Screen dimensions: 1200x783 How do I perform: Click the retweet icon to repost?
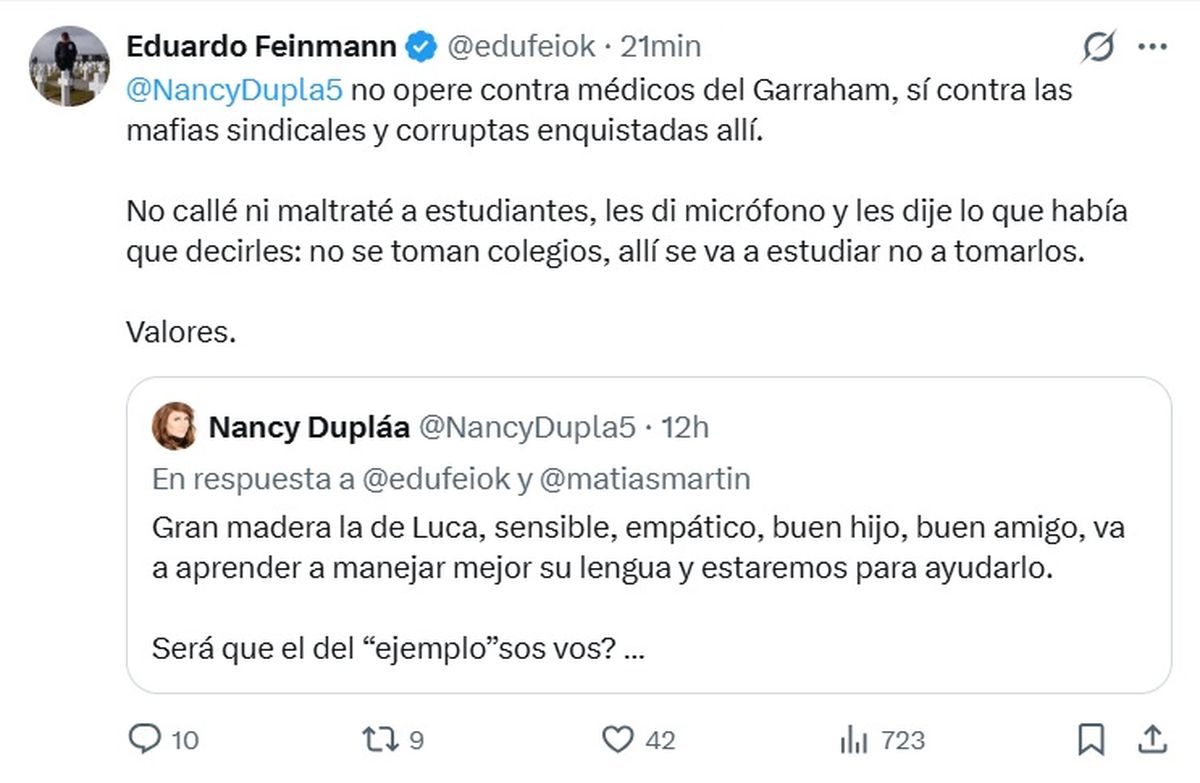point(378,742)
